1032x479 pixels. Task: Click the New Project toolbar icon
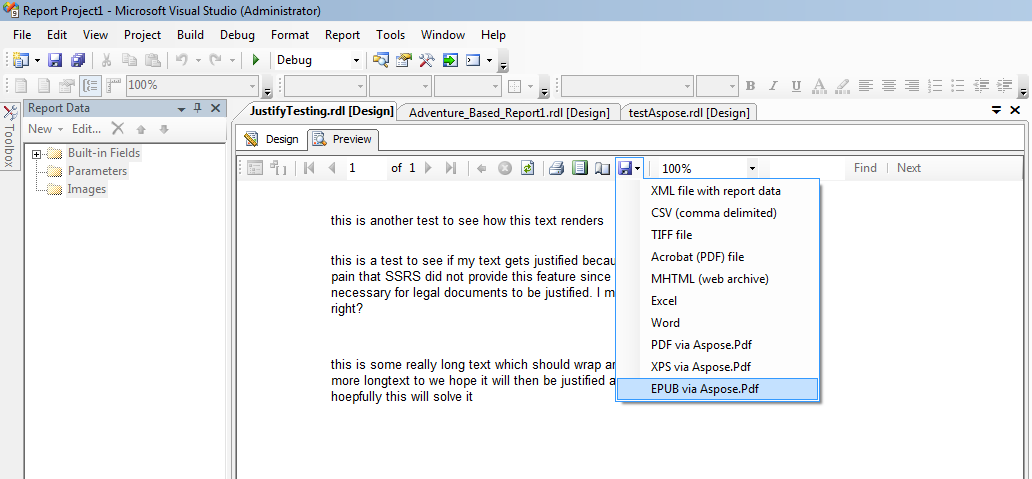coord(21,60)
